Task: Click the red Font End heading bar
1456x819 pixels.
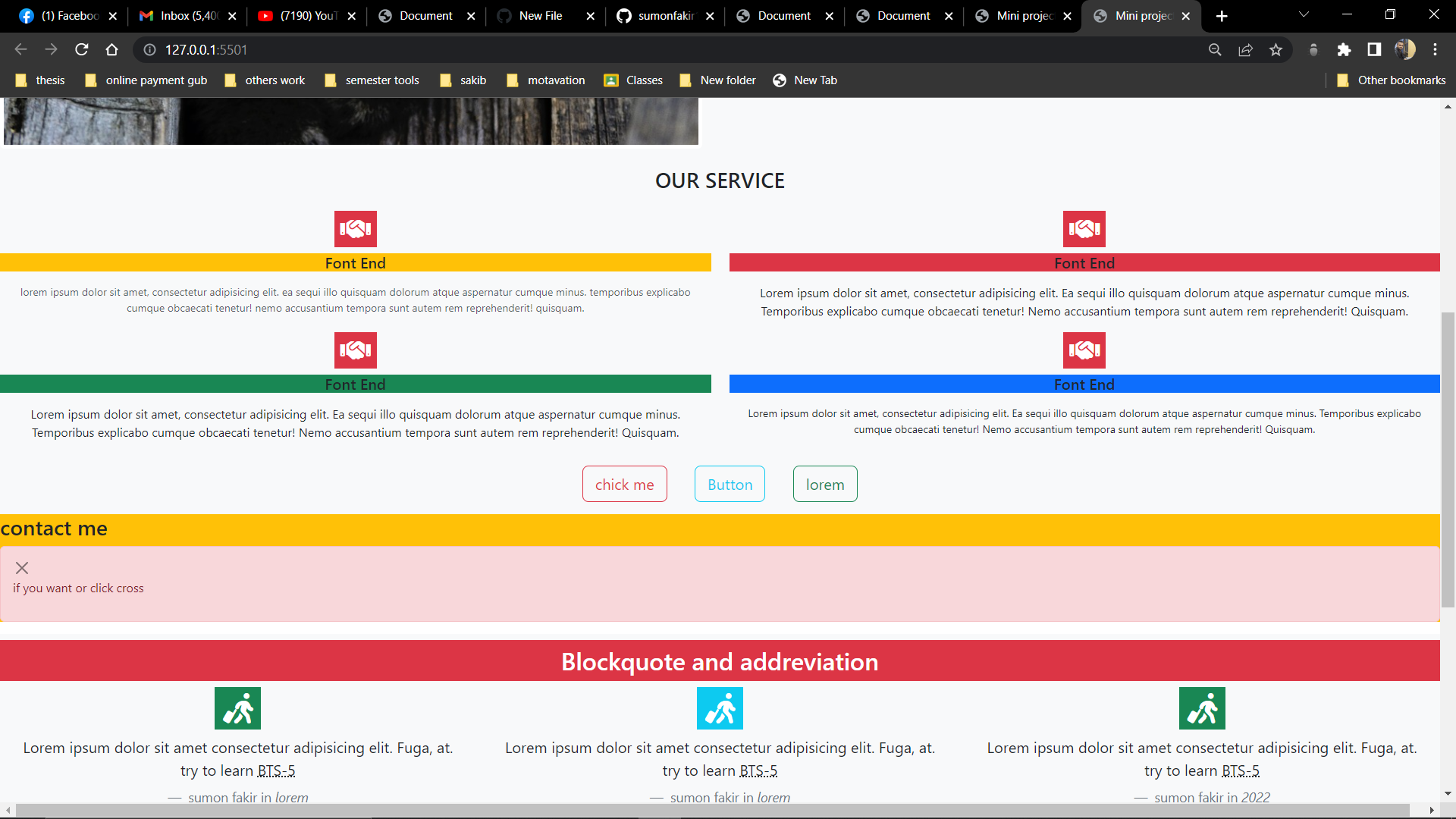Action: point(1084,262)
